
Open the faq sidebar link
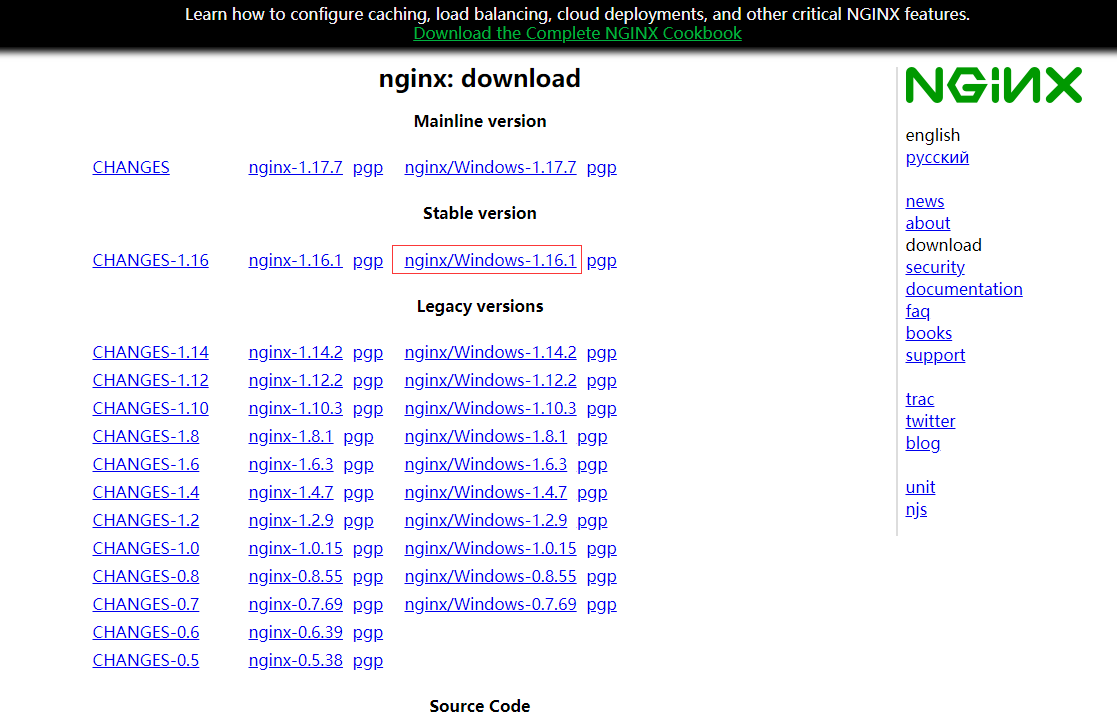[918, 311]
